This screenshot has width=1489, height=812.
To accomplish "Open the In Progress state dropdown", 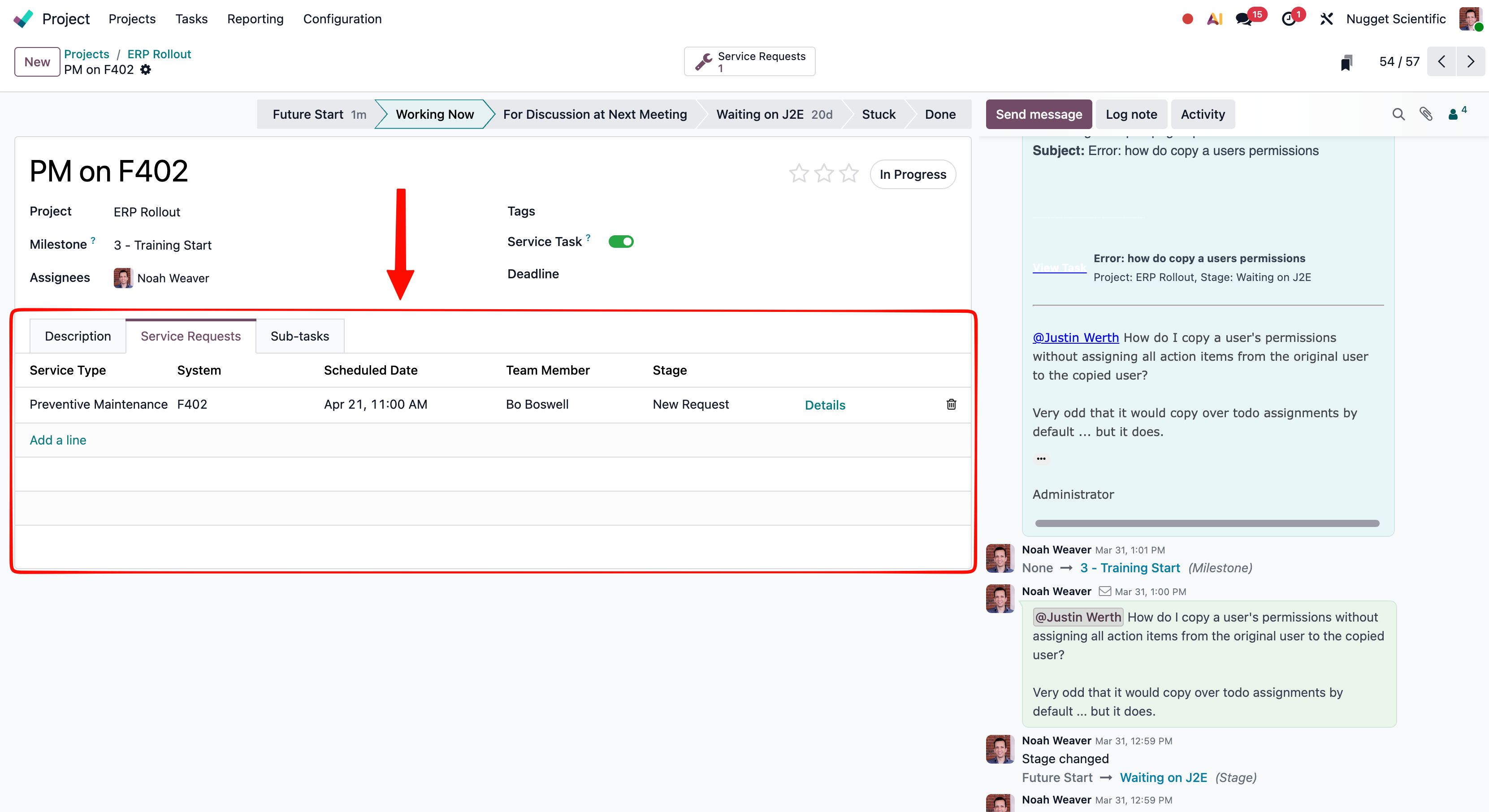I will click(x=912, y=174).
